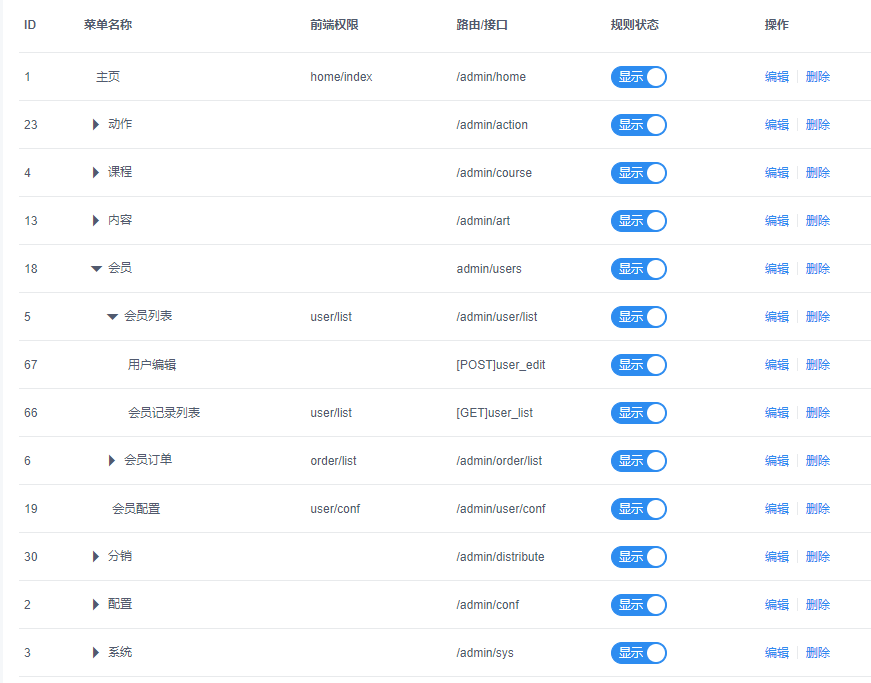Toggle the 显示 switch for 分销

[x=638, y=557]
